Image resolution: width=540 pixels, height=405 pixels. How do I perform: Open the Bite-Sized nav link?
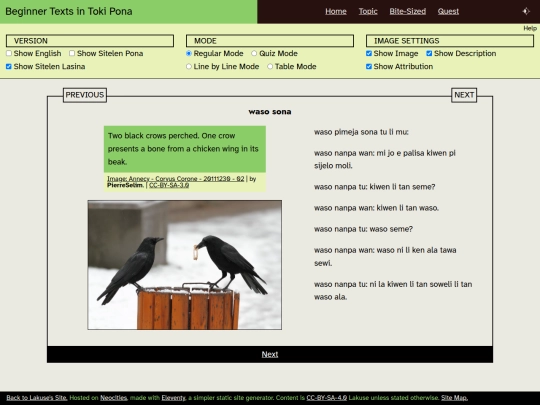407,11
